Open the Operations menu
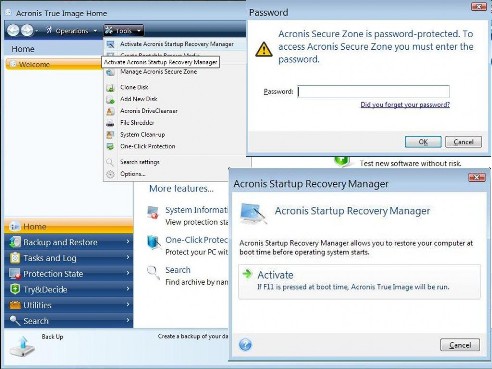492x369 pixels. tap(72, 31)
